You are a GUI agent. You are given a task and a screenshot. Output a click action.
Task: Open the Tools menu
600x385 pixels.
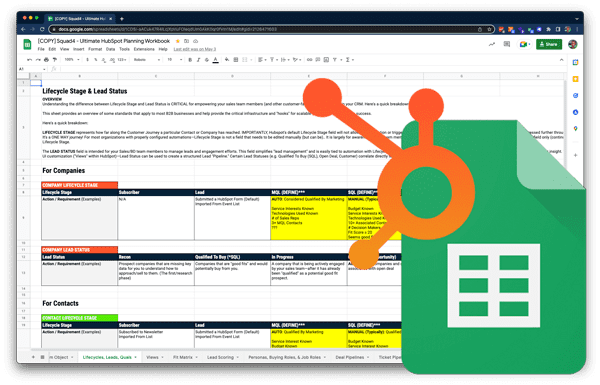pos(124,49)
